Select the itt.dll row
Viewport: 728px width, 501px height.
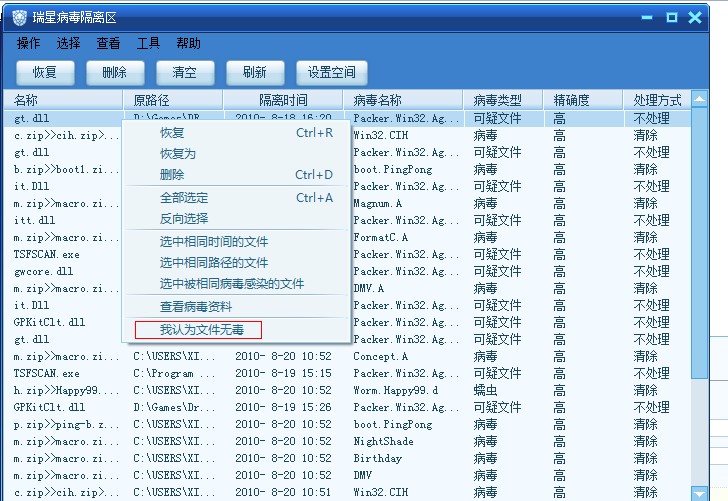click(347, 220)
